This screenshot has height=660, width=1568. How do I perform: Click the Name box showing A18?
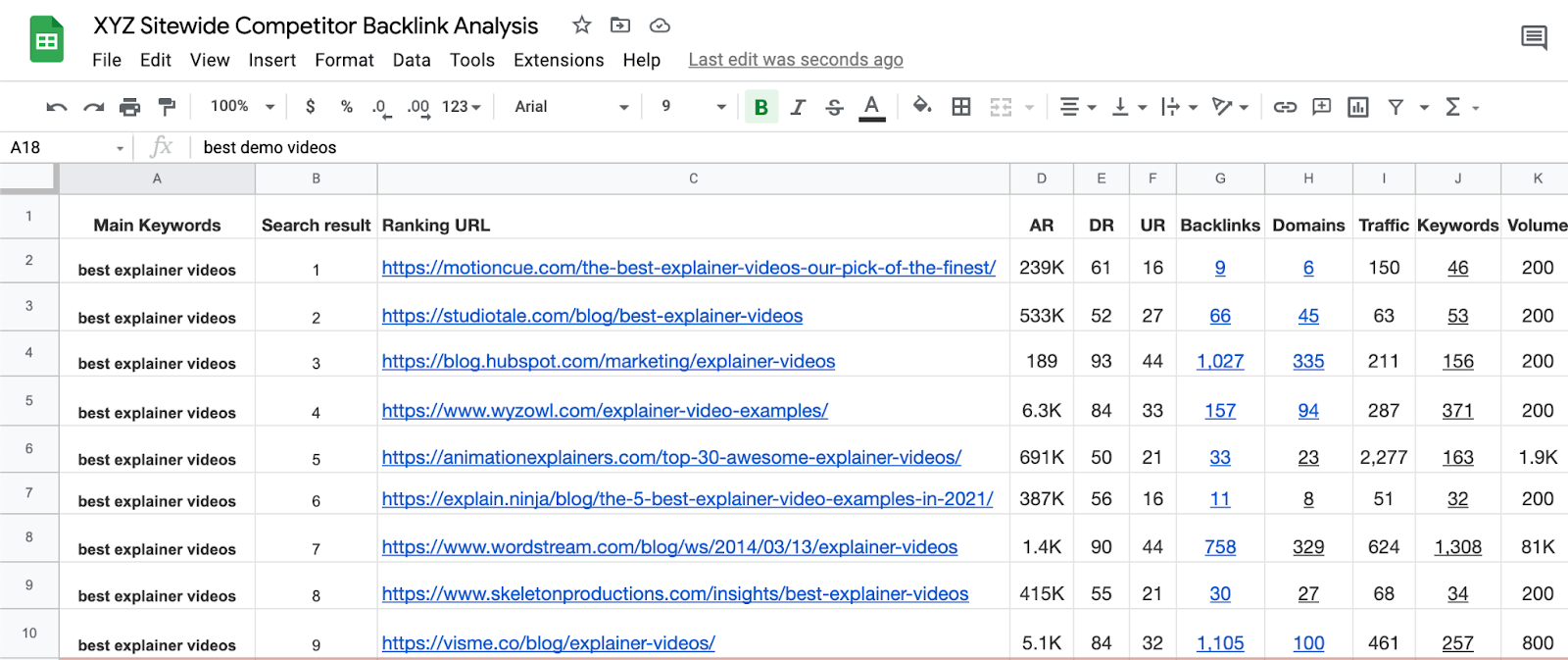pos(67,147)
